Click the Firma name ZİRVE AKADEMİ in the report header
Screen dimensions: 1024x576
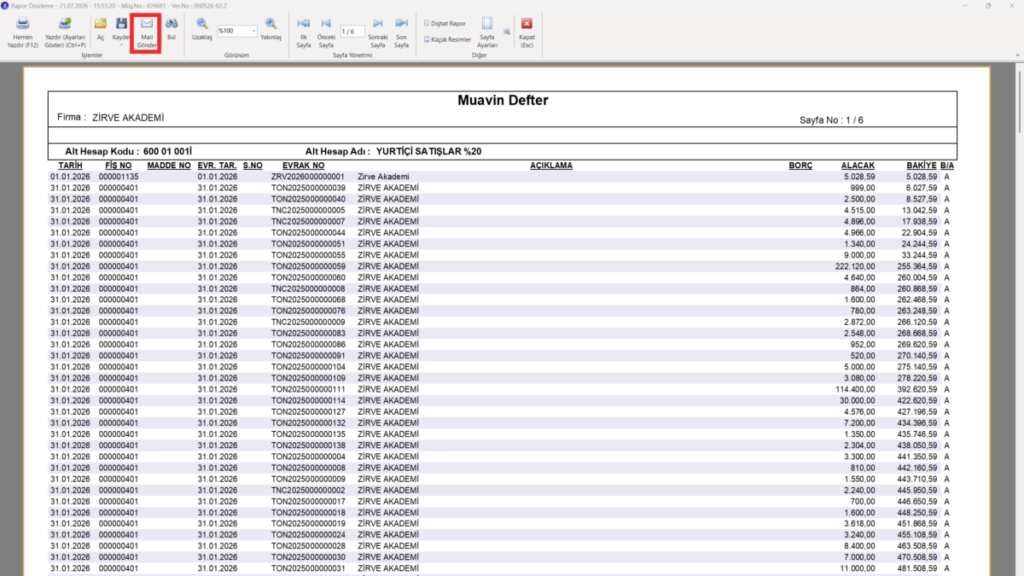click(128, 118)
